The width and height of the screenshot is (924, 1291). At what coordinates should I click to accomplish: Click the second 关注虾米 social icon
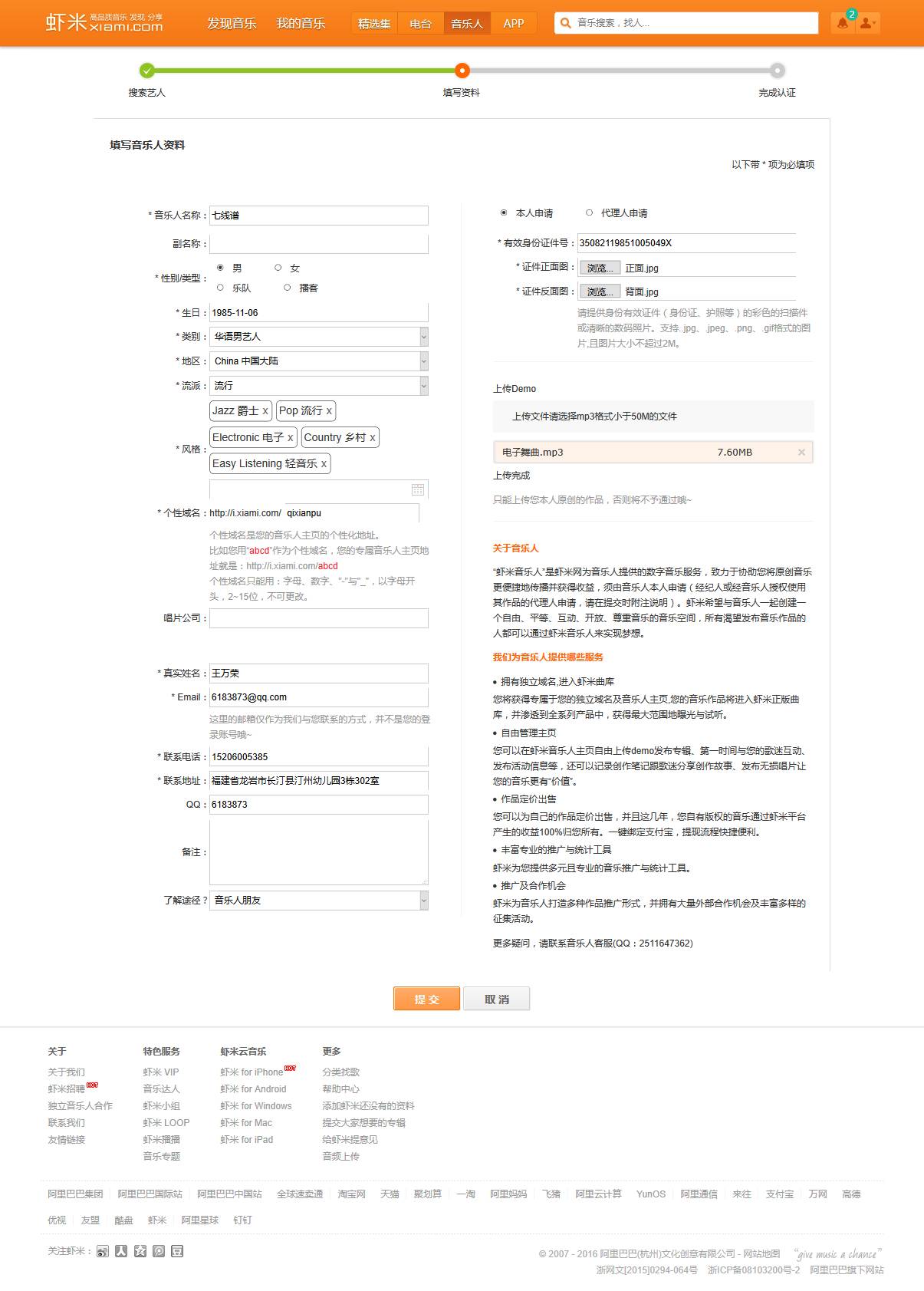pyautogui.click(x=121, y=1251)
